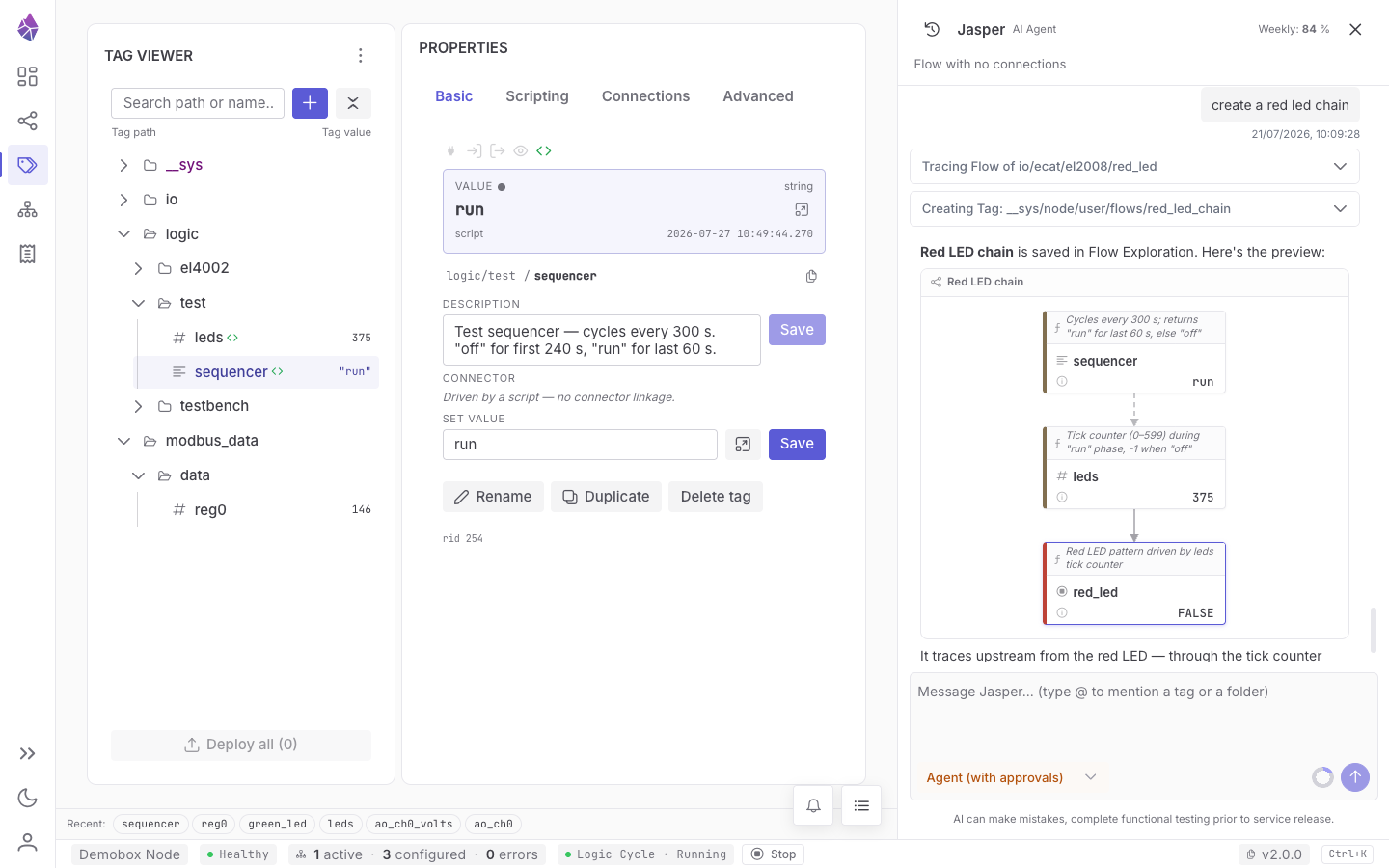This screenshot has height=868, width=1389.
Task: Send message with the arrow-up button
Action: (x=1355, y=777)
